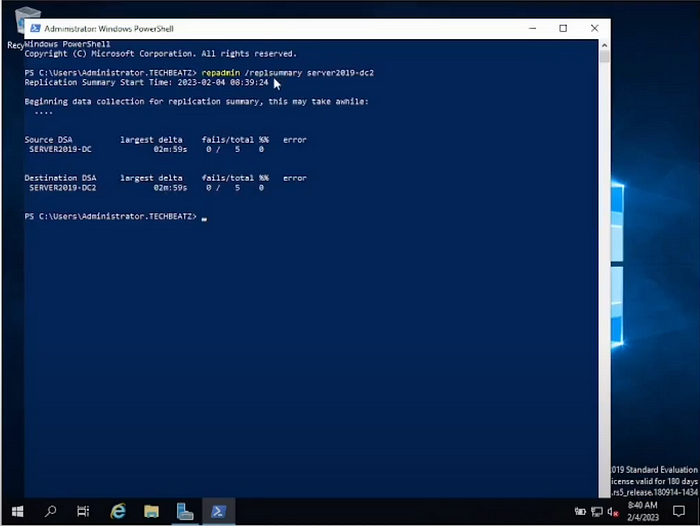Open the Windows Start menu

[17, 511]
